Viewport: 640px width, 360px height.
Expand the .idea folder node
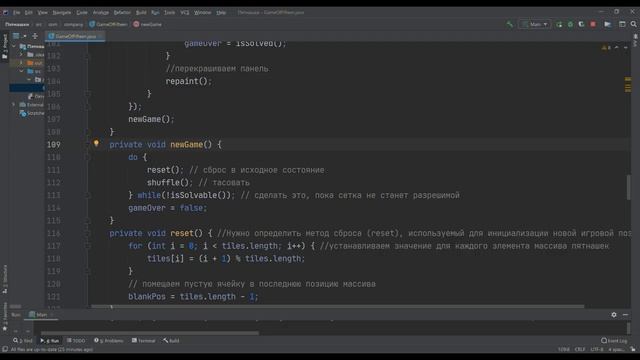pos(22,55)
